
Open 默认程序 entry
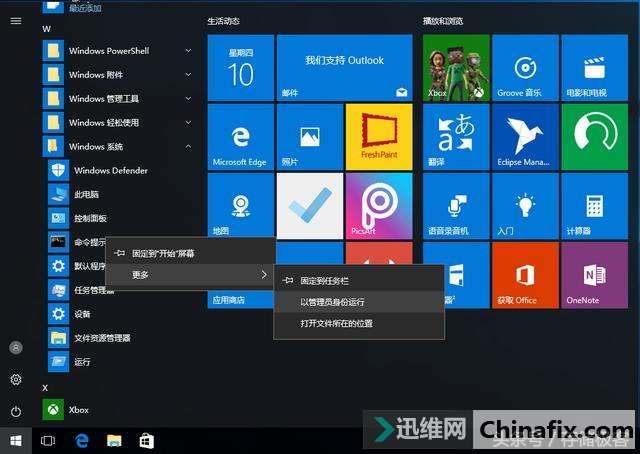point(77,266)
